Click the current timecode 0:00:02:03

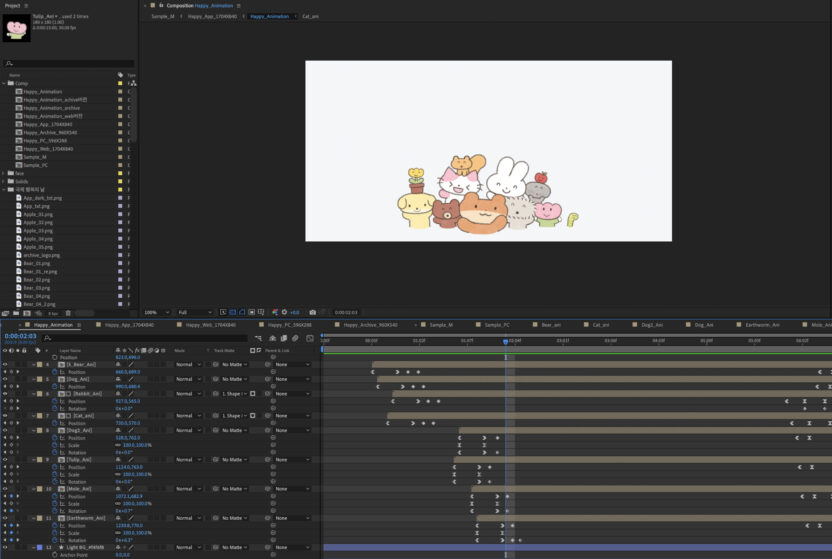(21, 336)
